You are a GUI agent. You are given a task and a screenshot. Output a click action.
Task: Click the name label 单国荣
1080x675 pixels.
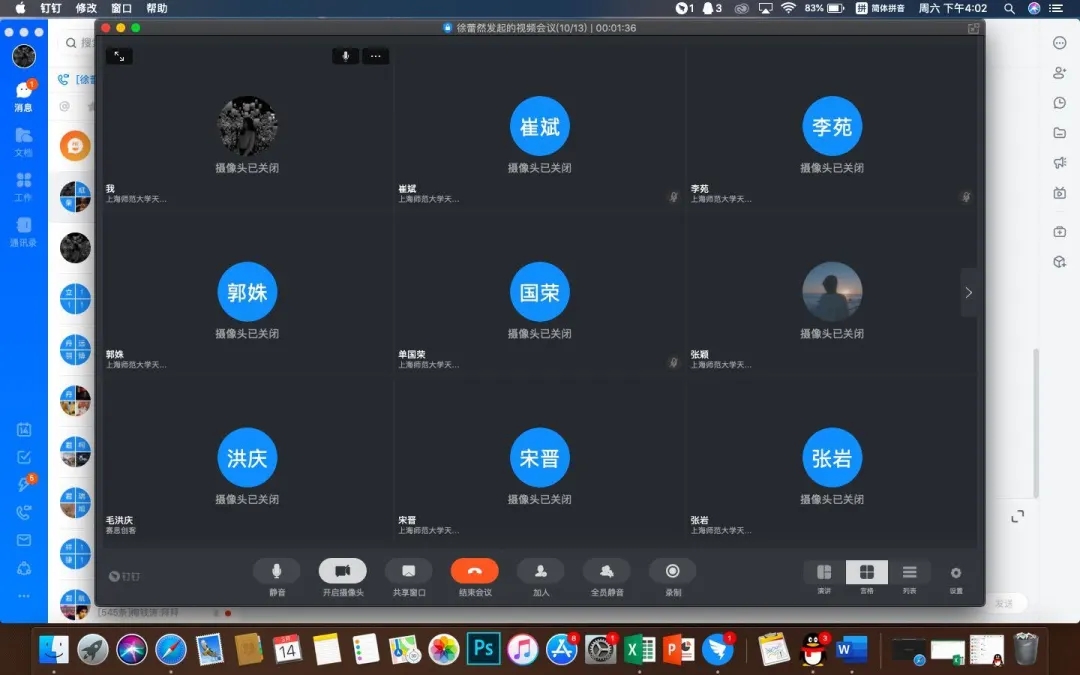click(412, 354)
